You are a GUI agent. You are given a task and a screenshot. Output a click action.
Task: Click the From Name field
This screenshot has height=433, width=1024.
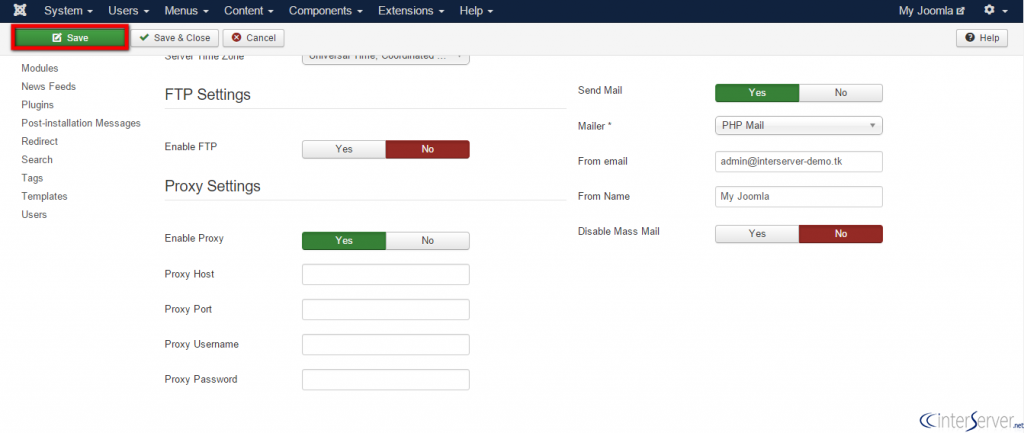(x=799, y=197)
